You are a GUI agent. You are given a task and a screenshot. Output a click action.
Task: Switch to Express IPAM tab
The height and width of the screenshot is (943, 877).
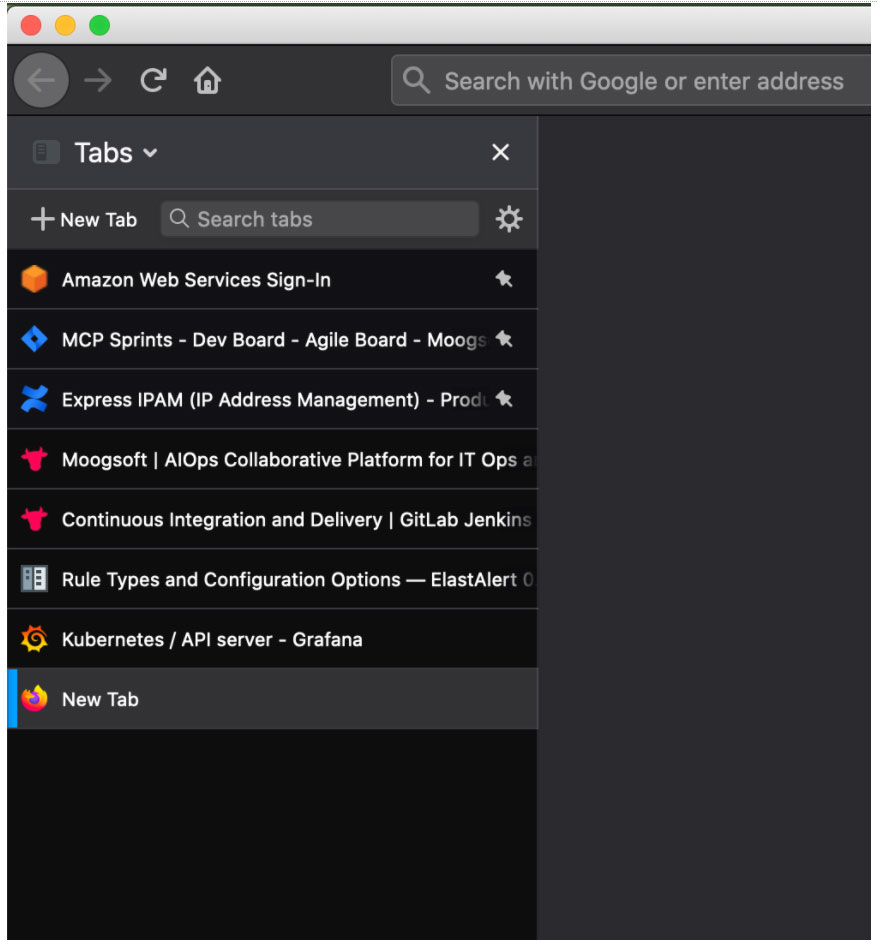tap(272, 399)
